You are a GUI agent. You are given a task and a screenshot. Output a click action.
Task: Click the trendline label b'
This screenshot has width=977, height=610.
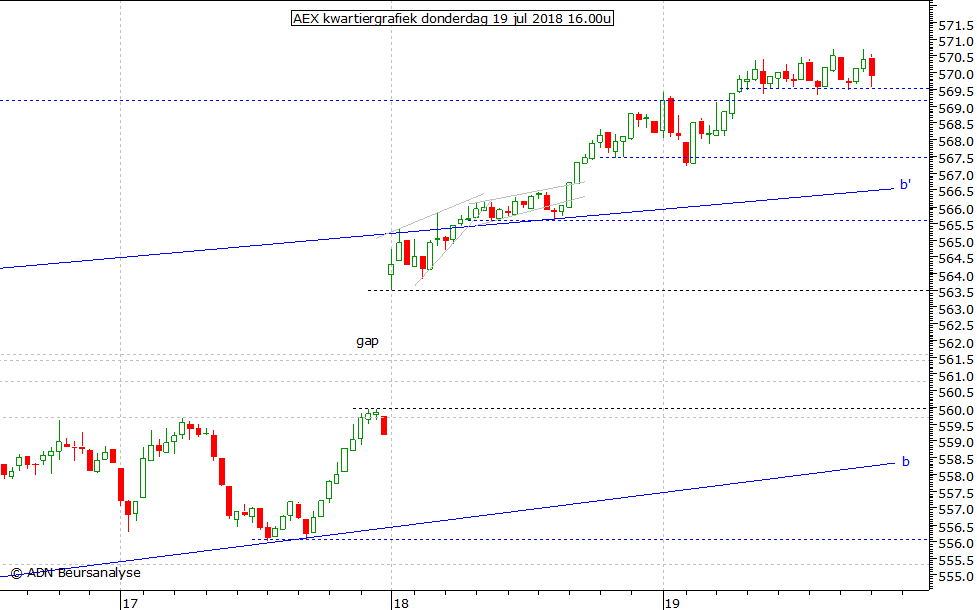pos(905,184)
